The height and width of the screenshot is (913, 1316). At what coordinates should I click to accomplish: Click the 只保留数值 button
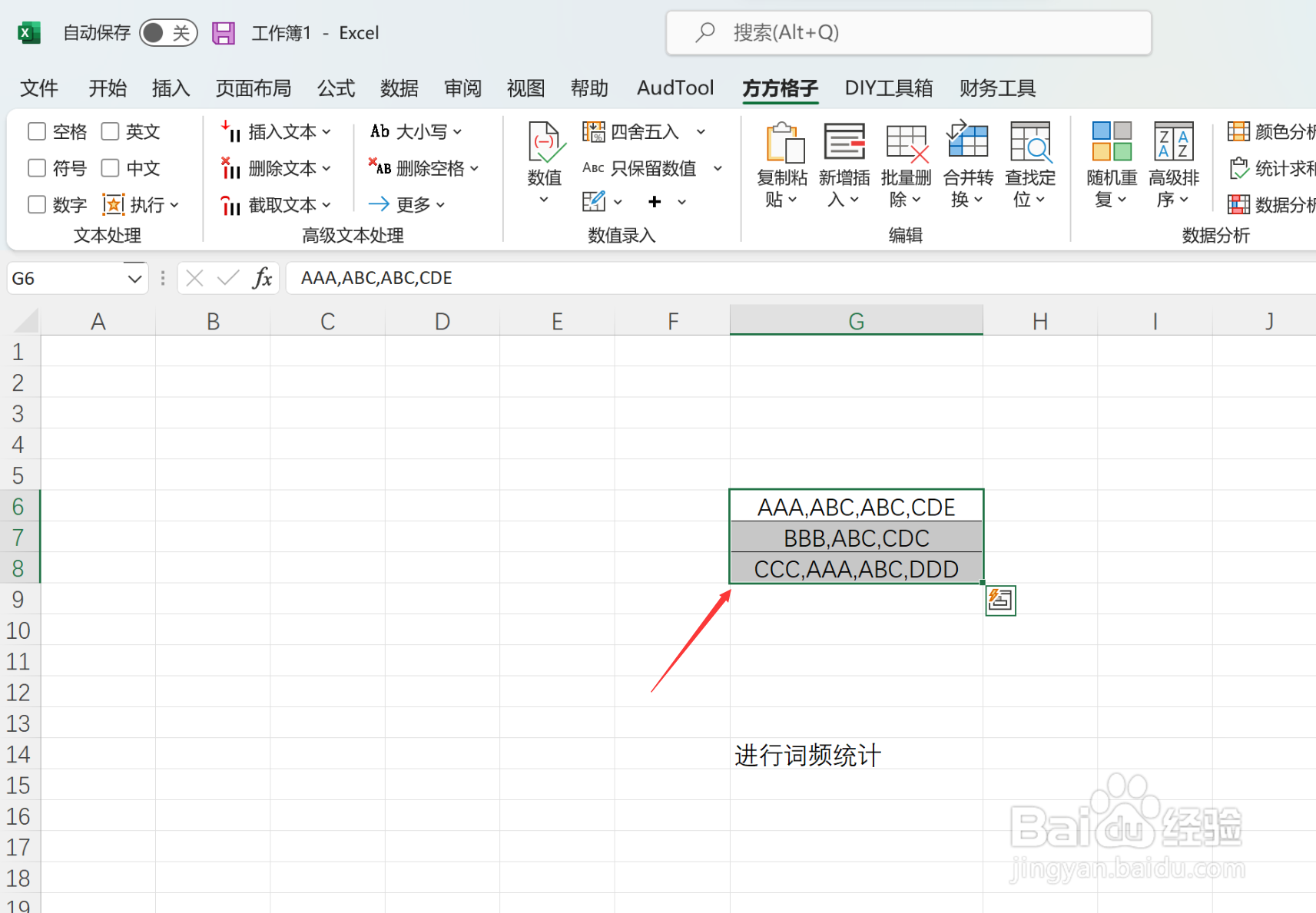click(x=652, y=168)
